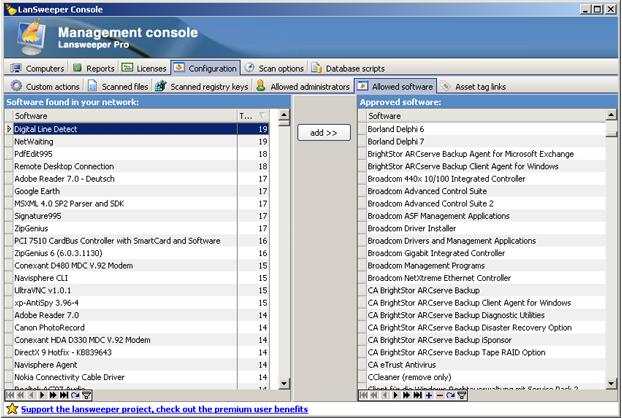622x418 pixels.
Task: Open the Computers tab
Action: (x=37, y=68)
